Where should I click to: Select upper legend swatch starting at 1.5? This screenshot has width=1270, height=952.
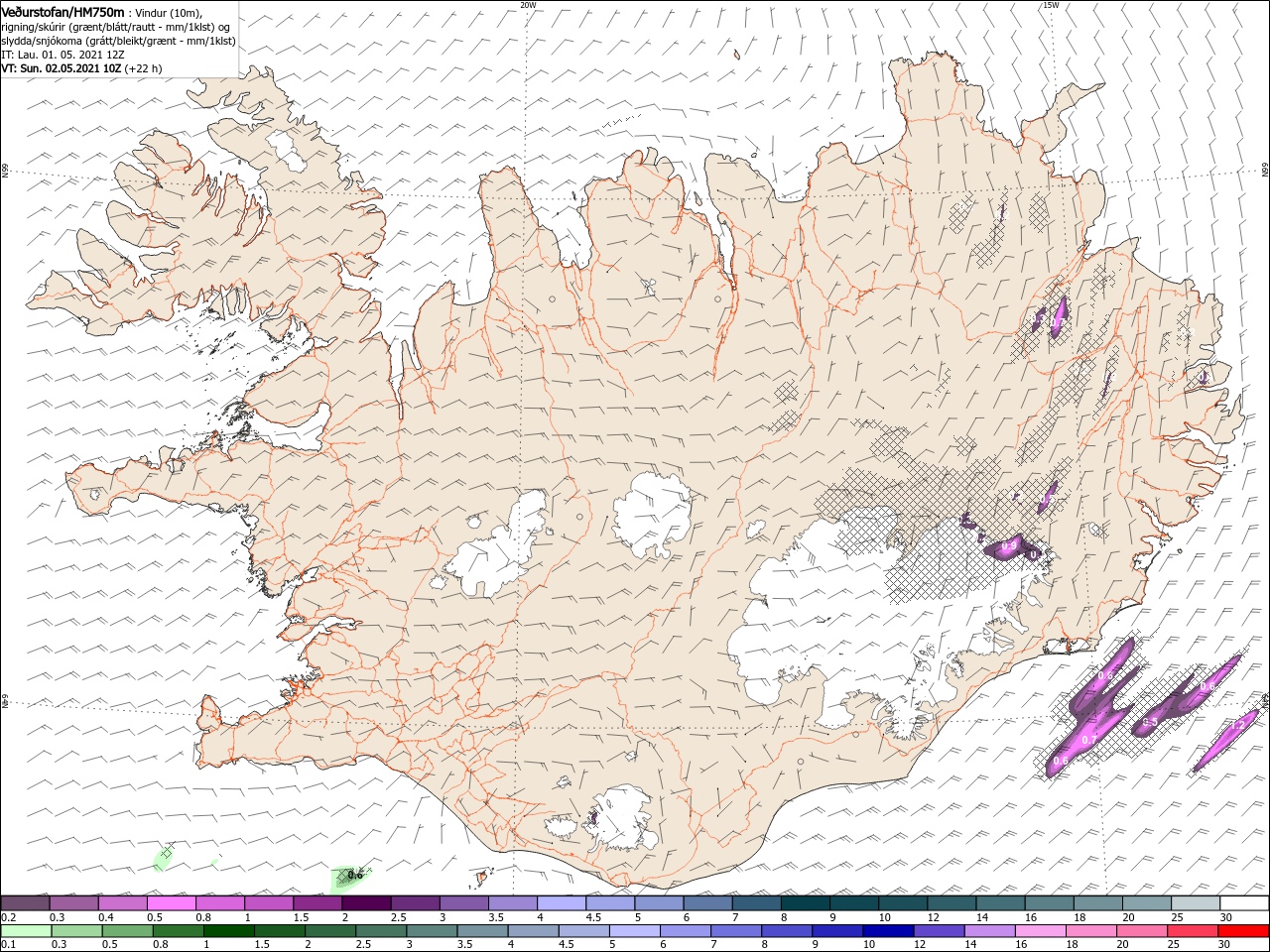[317, 903]
